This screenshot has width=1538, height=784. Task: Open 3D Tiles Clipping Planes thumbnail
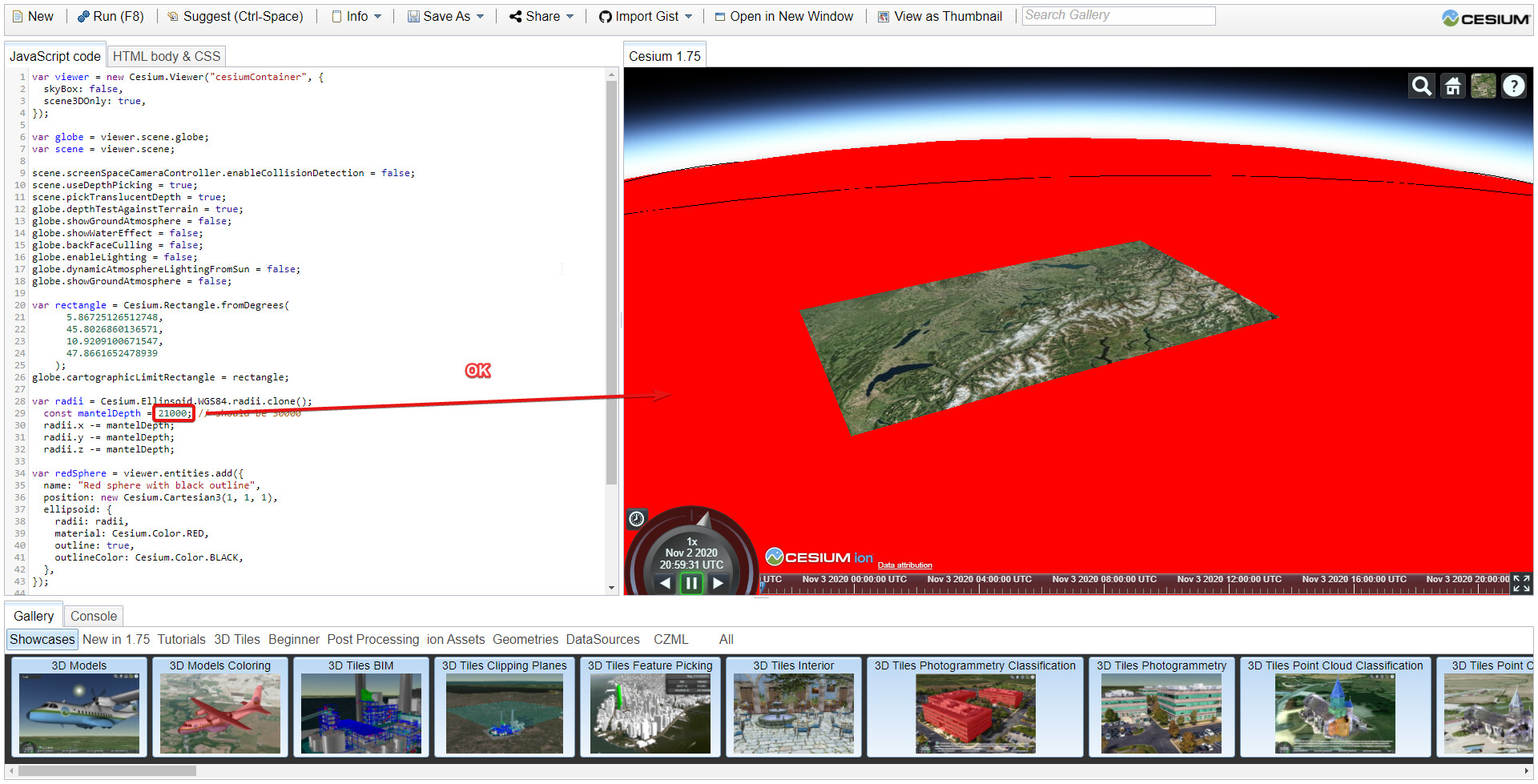(505, 706)
